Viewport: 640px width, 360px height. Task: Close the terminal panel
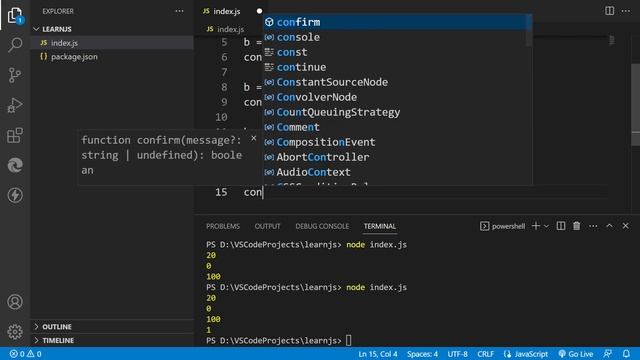click(x=626, y=226)
